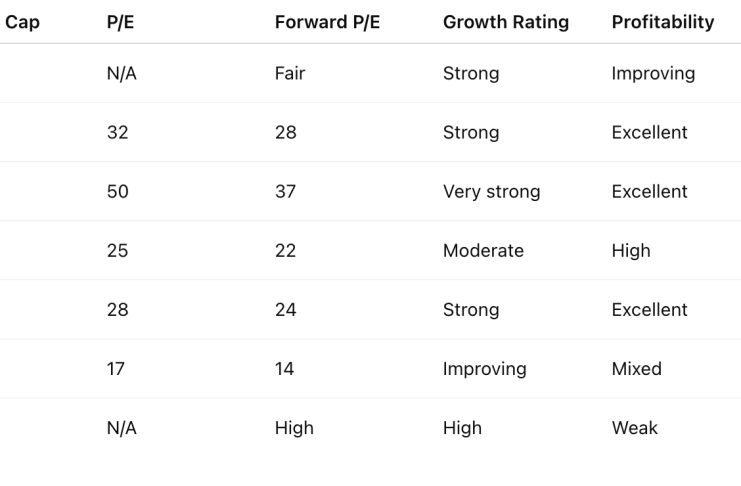Viewport: 741px width, 486px height.
Task: Select the Forward P/E value 24
Action: point(286,310)
